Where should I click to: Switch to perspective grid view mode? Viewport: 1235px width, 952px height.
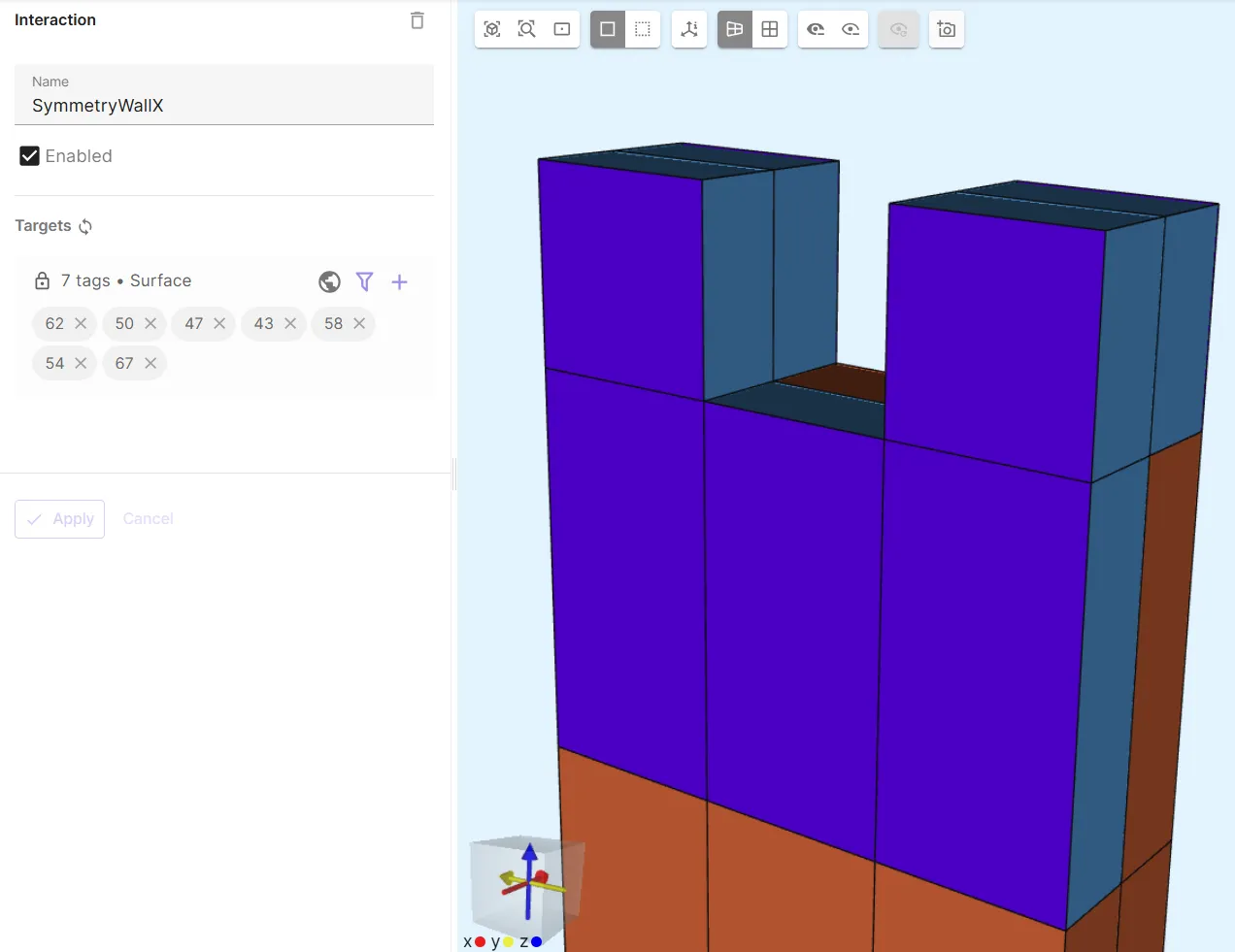pos(735,29)
